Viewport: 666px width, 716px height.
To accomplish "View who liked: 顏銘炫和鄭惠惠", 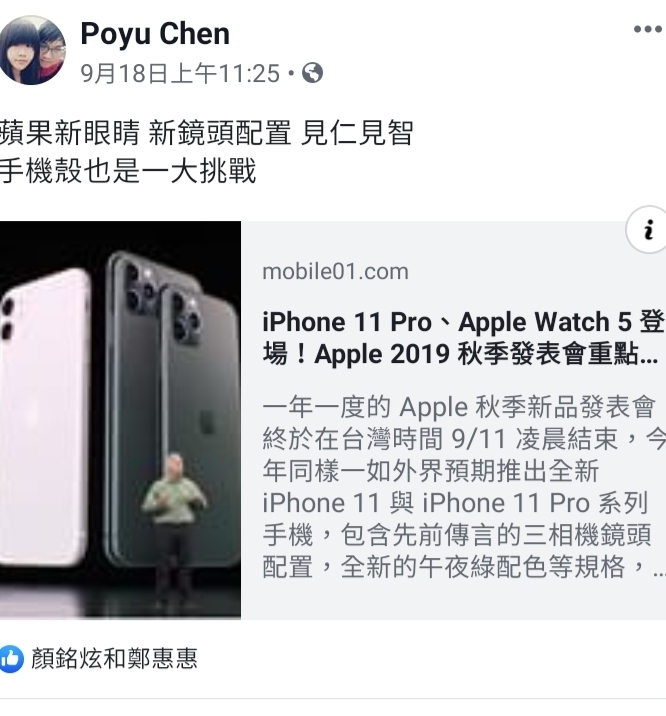I will click(114, 659).
